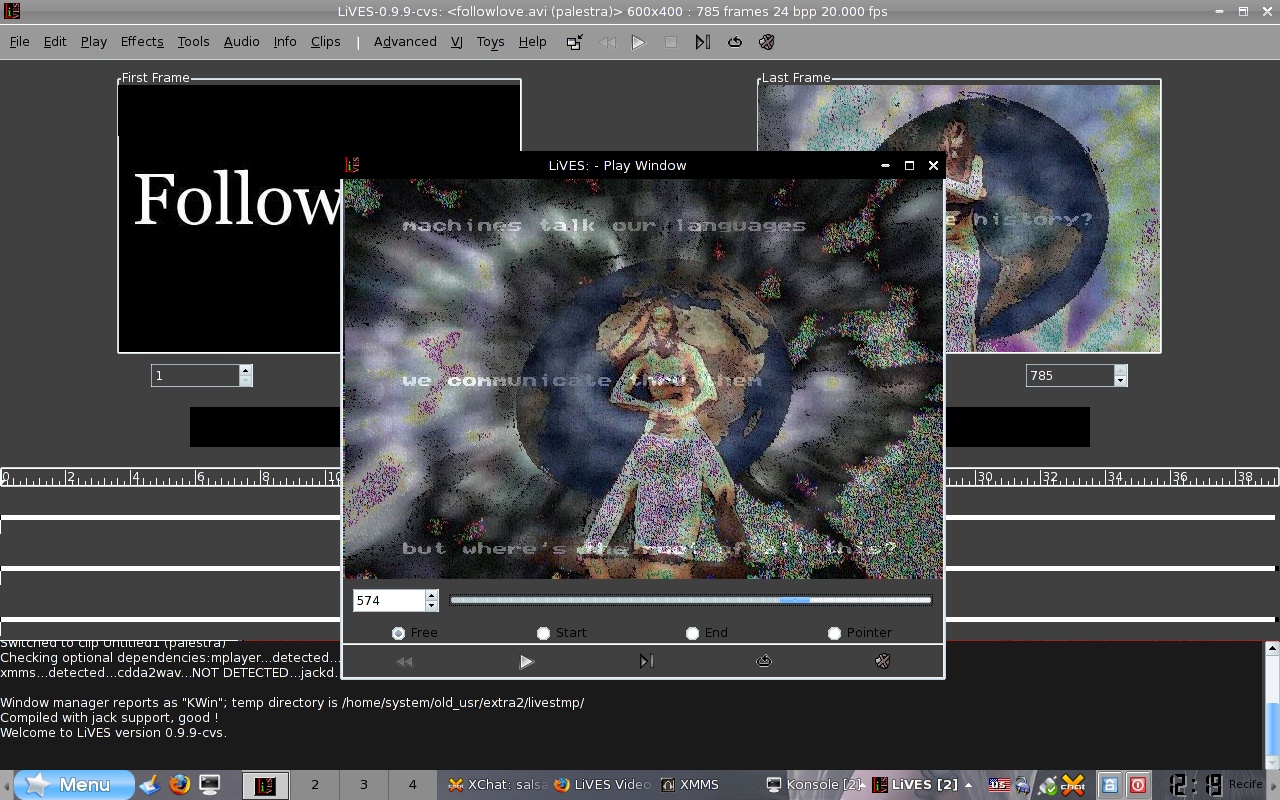Toggle loop icon in the main toolbar

point(735,42)
